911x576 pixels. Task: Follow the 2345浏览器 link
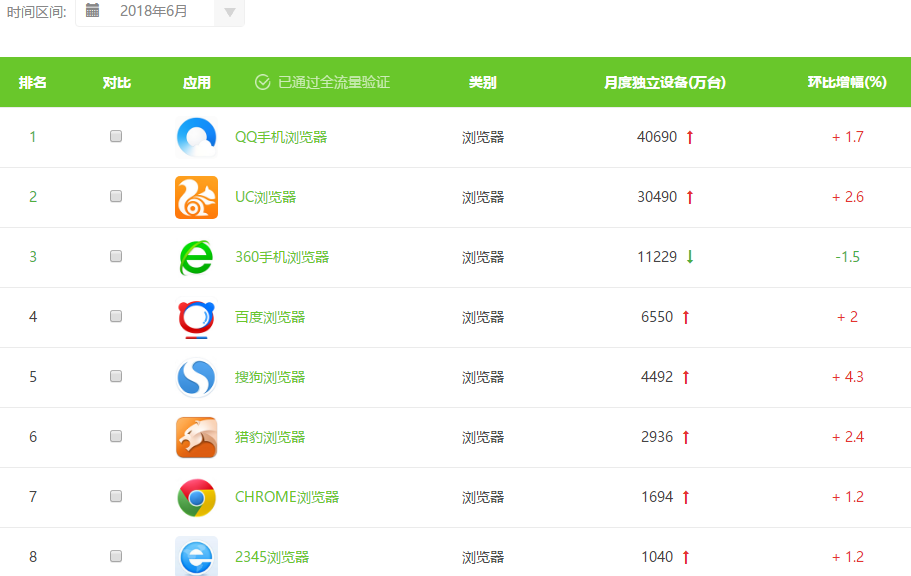click(272, 557)
